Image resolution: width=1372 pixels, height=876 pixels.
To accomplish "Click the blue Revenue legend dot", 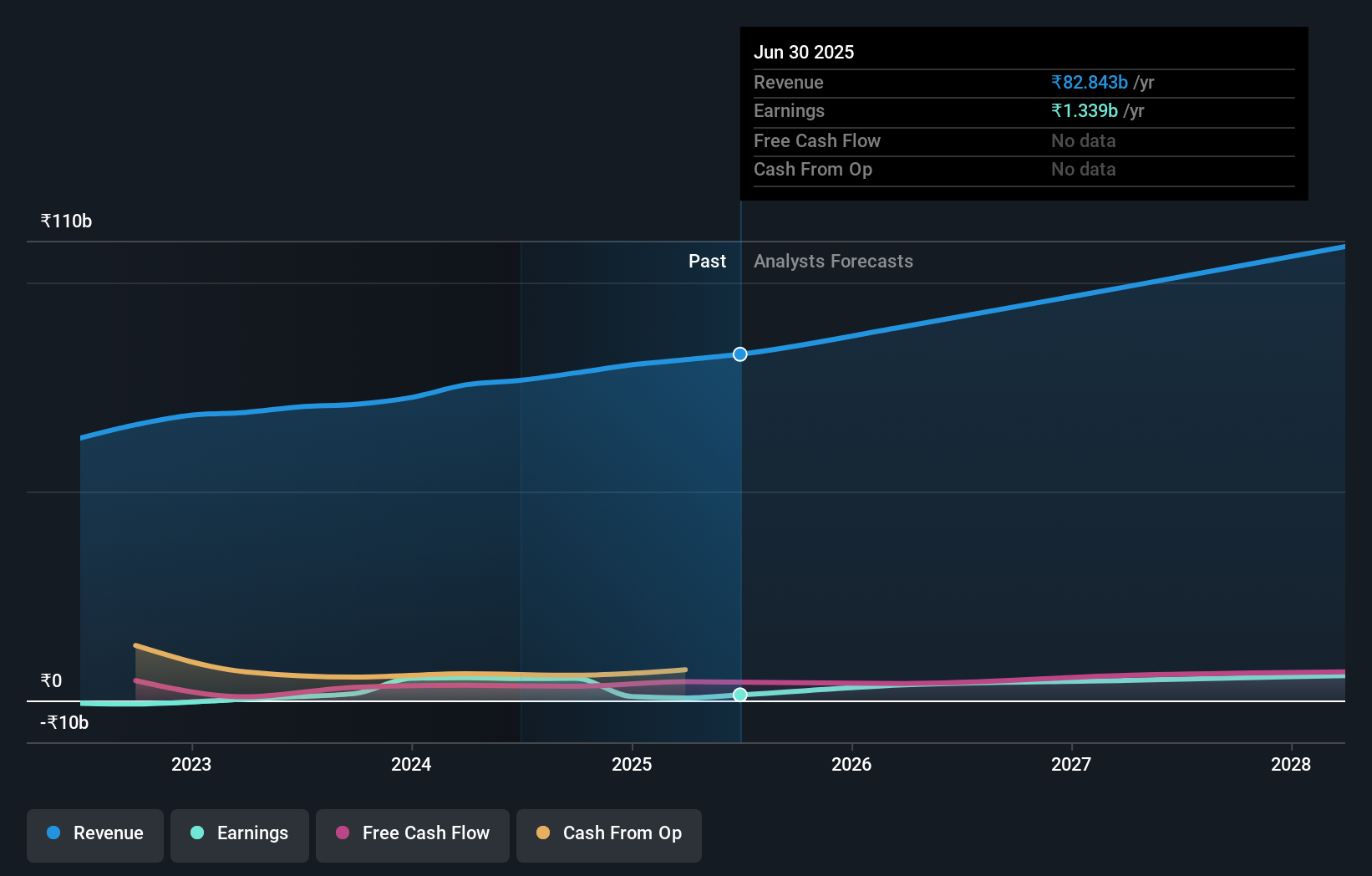I will tap(52, 833).
